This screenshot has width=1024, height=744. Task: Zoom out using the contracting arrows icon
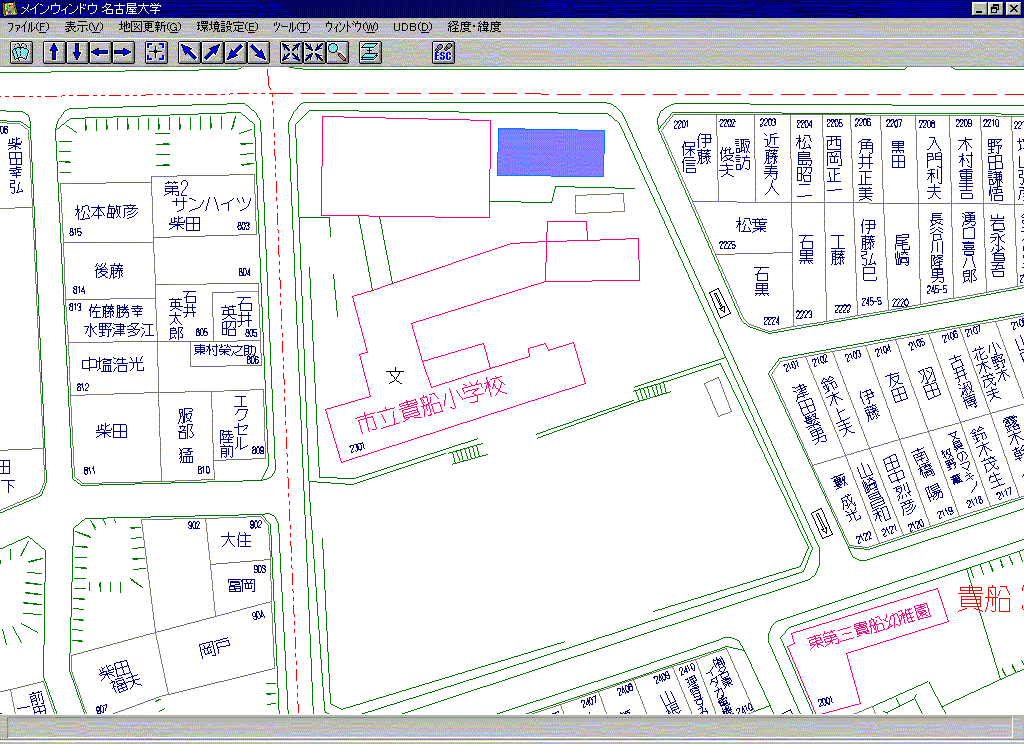[x=314, y=53]
